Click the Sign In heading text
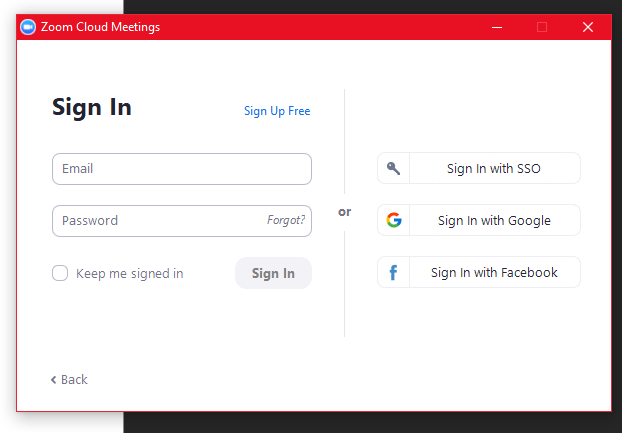622x433 pixels. tap(92, 107)
